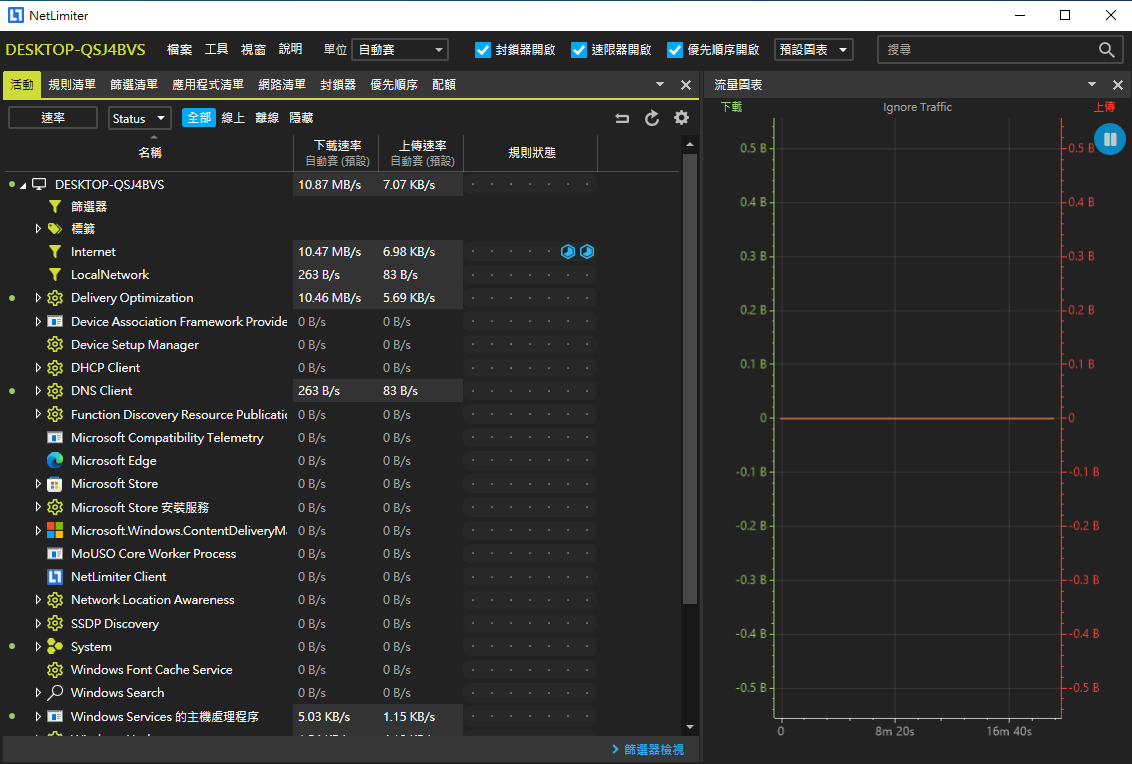Click the NetLimiter Client app icon
Viewport: 1132px width, 764px height.
coord(55,576)
